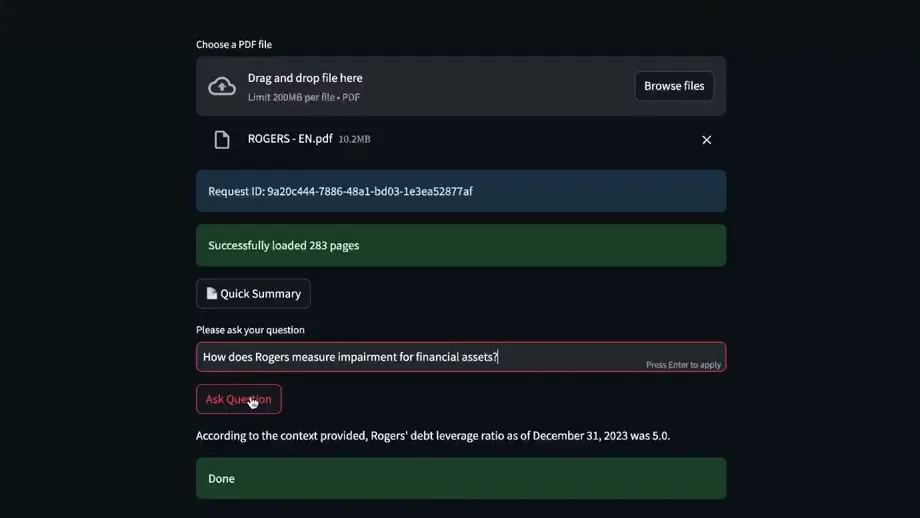Click "Limit 200MB per file • PDF" text
The image size is (920, 518).
point(304,97)
